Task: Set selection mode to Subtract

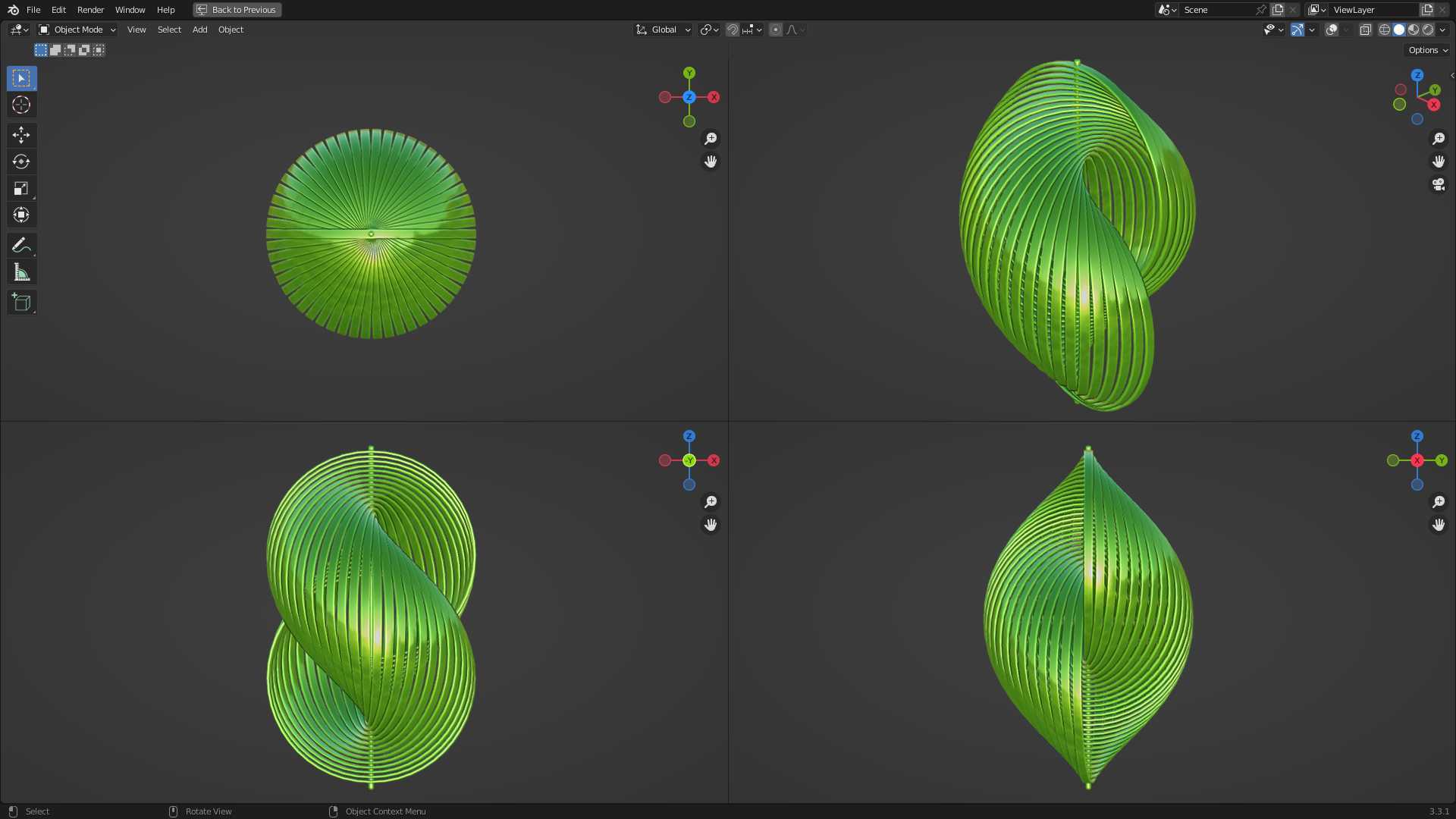Action: [70, 50]
